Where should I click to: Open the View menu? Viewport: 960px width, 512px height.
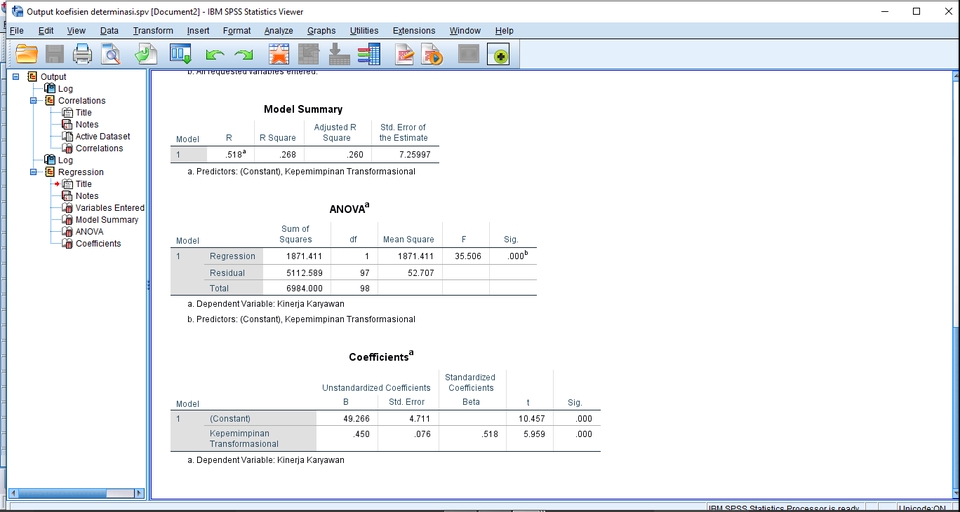coord(76,31)
